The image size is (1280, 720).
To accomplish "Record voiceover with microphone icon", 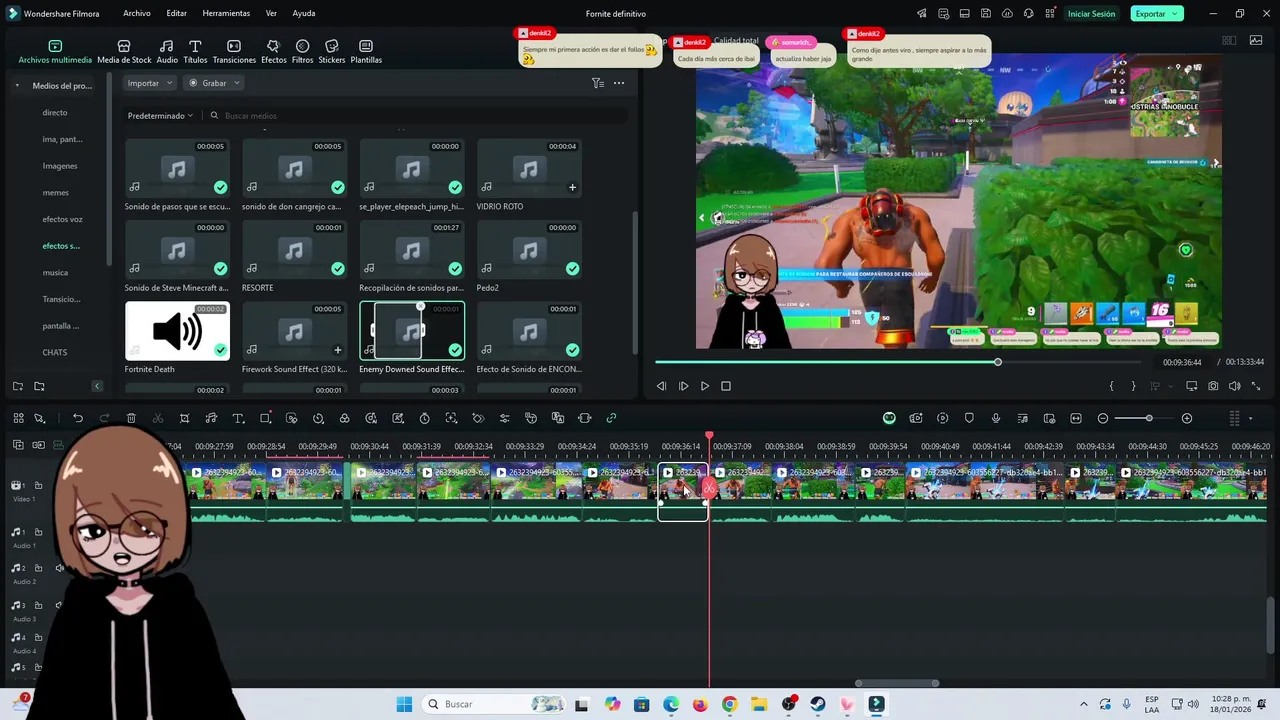I will tap(996, 418).
